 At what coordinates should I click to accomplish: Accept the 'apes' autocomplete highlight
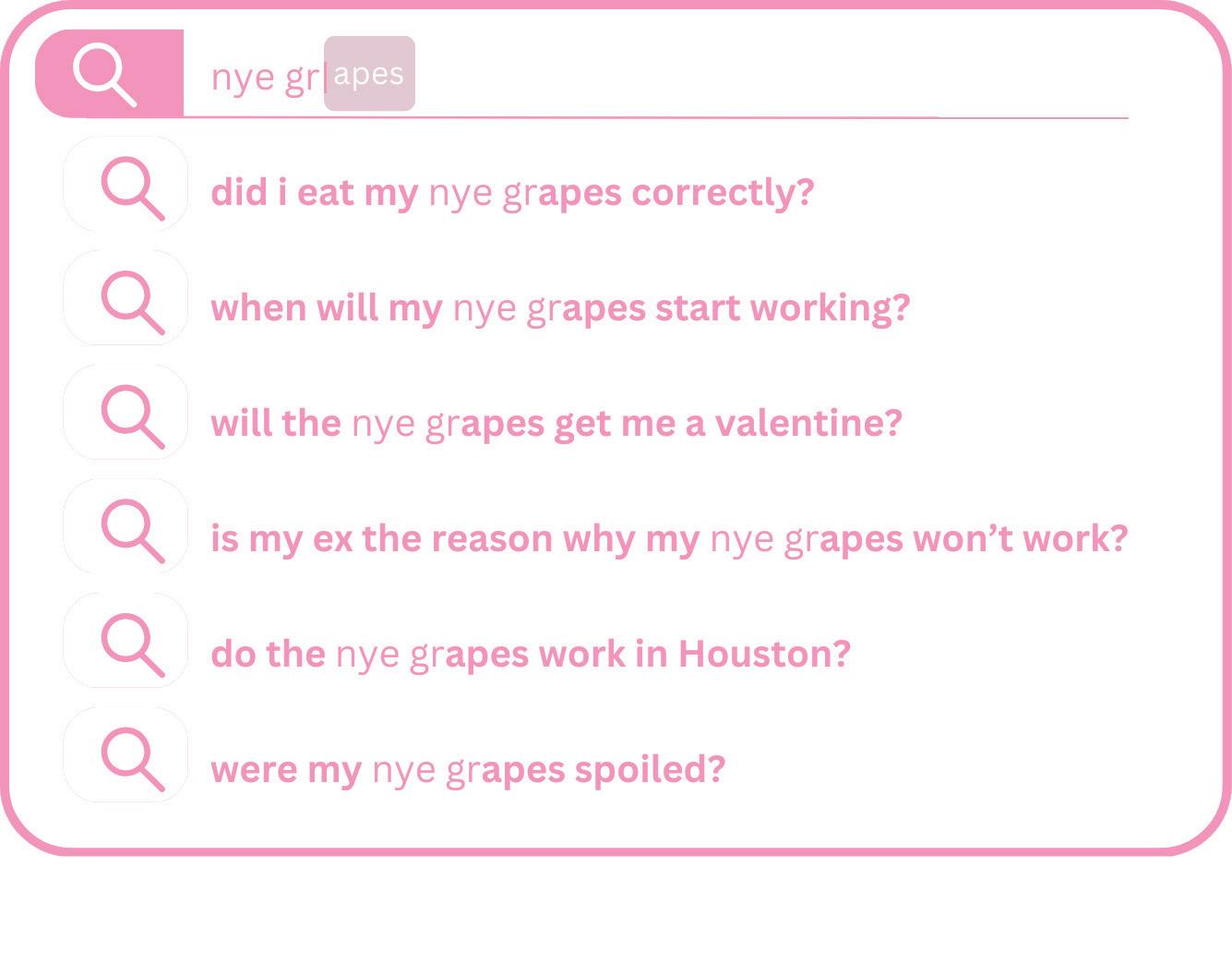(369, 74)
